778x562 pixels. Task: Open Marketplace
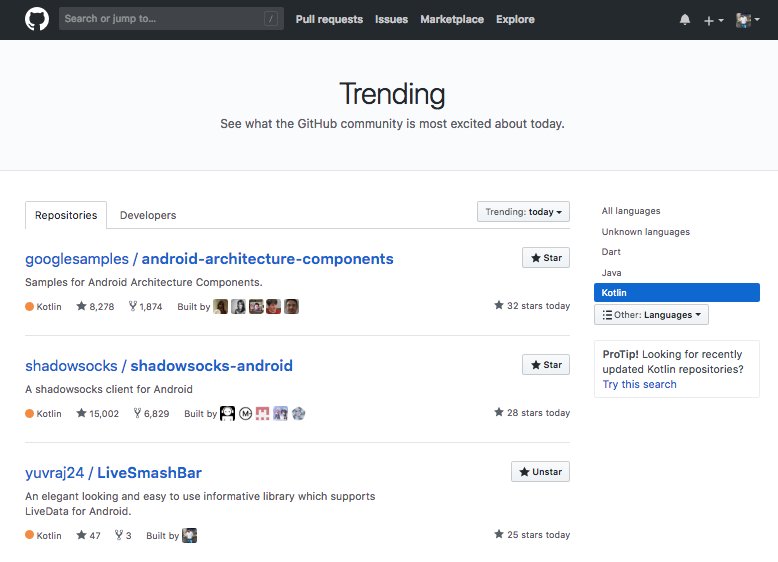click(x=452, y=19)
